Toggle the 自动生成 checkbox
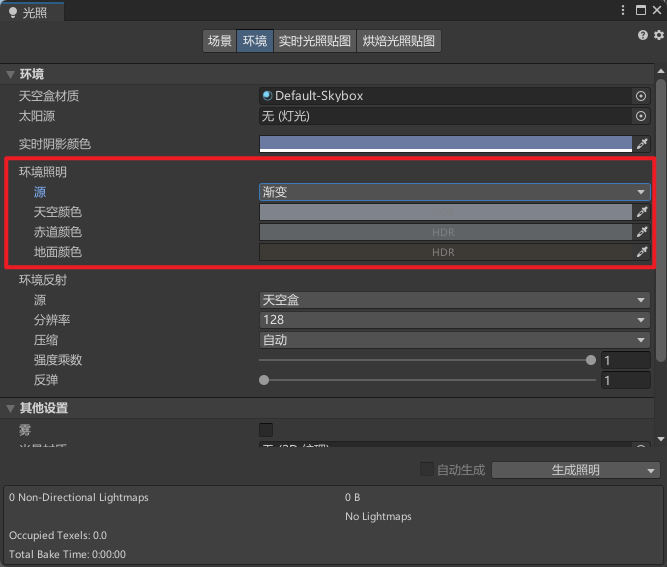Screen dimensions: 667x567 point(427,470)
